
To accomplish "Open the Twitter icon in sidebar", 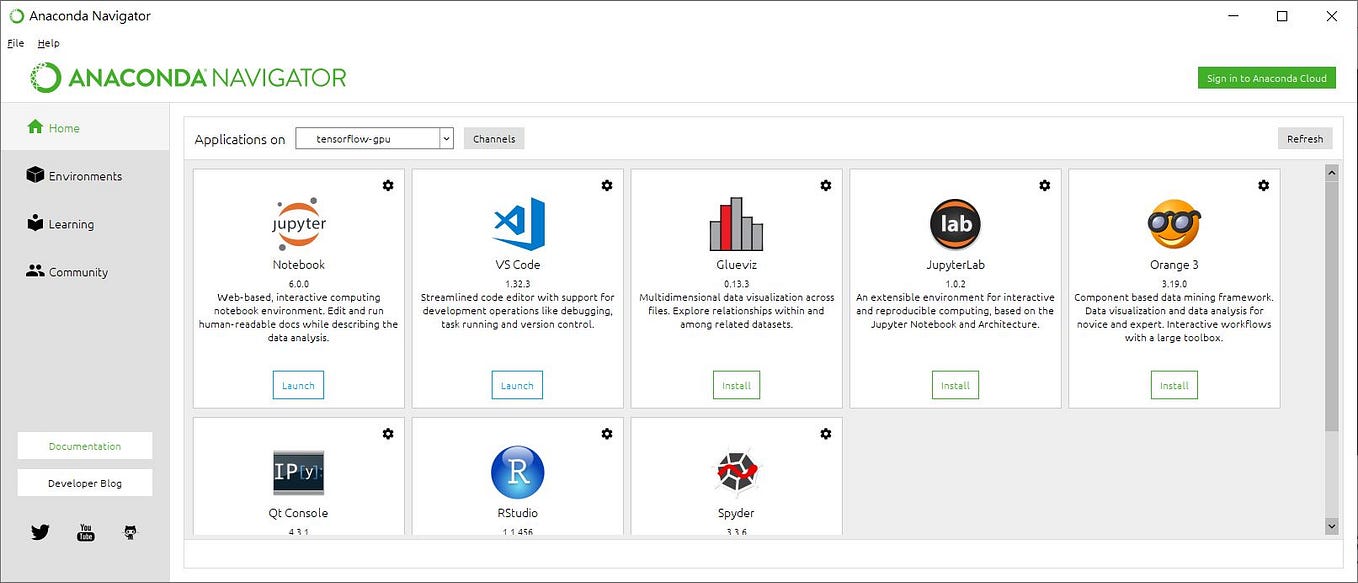I will pyautogui.click(x=40, y=532).
